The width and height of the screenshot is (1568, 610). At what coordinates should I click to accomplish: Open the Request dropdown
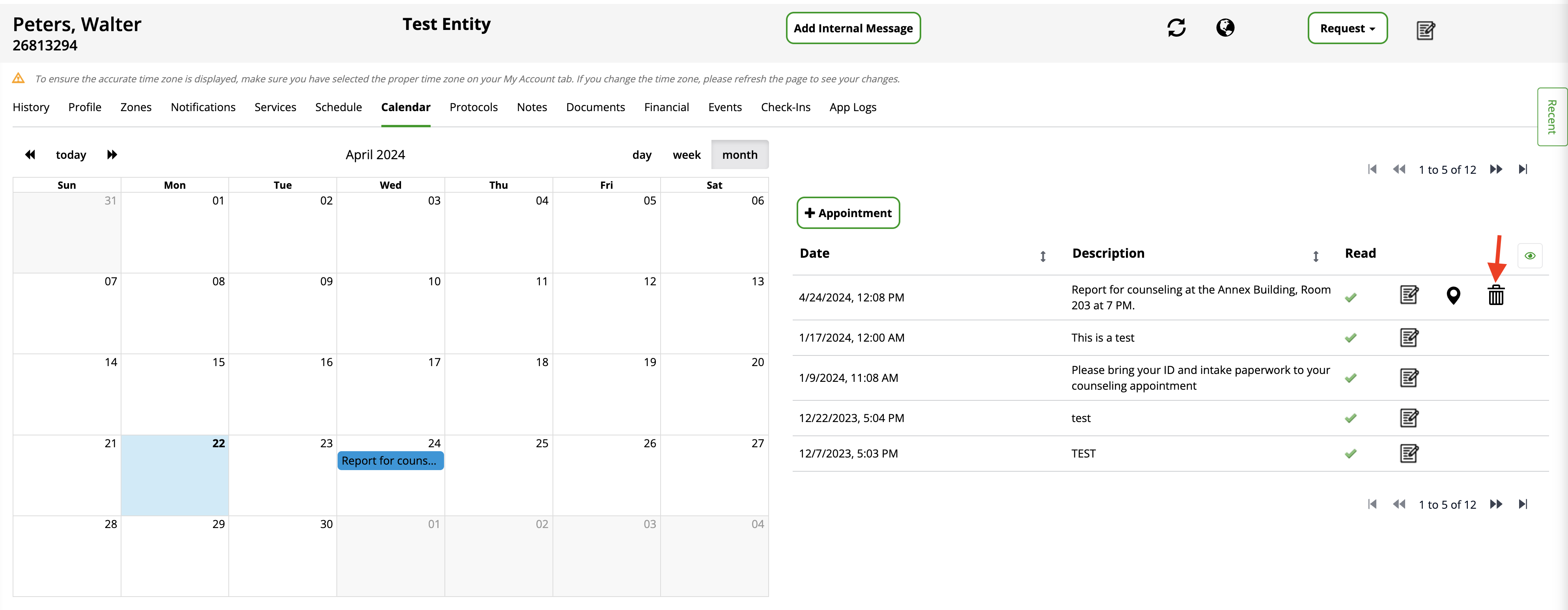click(1347, 29)
